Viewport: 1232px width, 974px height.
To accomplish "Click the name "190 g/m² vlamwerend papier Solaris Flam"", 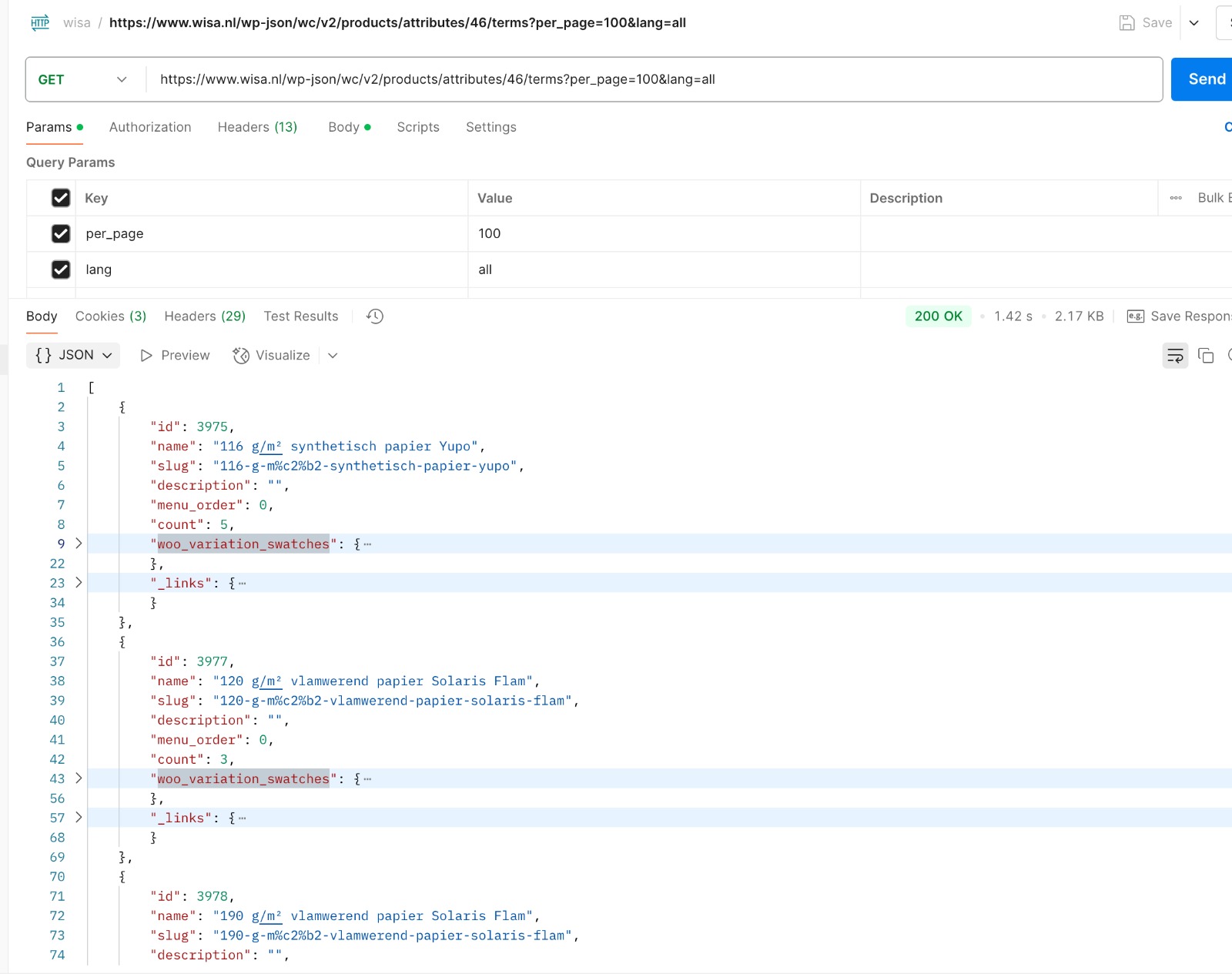I will (x=373, y=915).
